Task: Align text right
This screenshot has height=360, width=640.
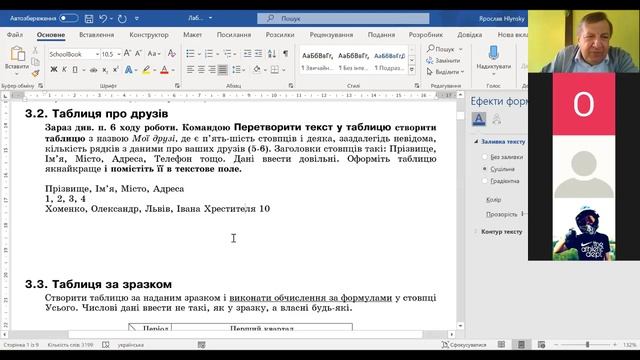Action: 212,70
